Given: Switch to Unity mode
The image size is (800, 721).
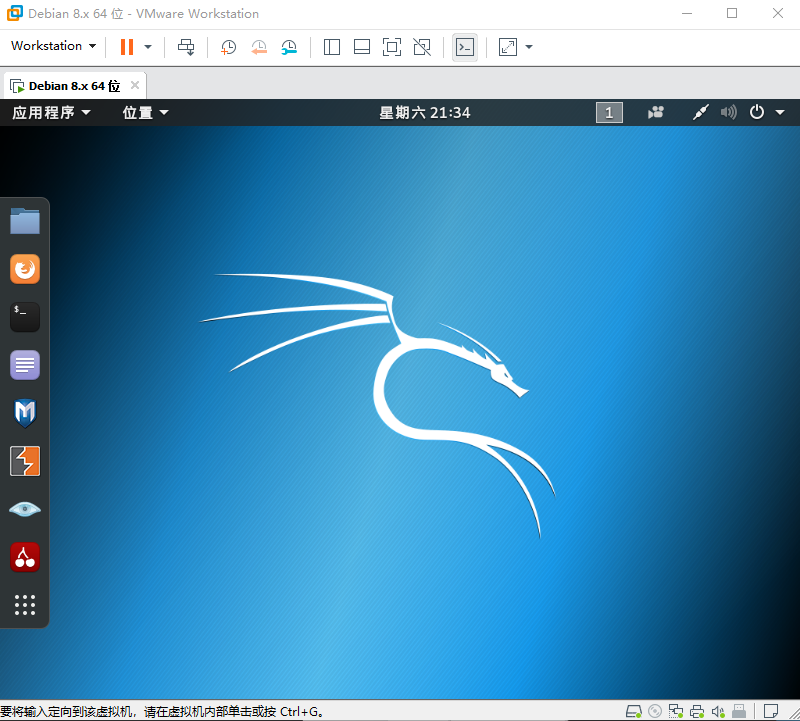Looking at the screenshot, I should [422, 47].
